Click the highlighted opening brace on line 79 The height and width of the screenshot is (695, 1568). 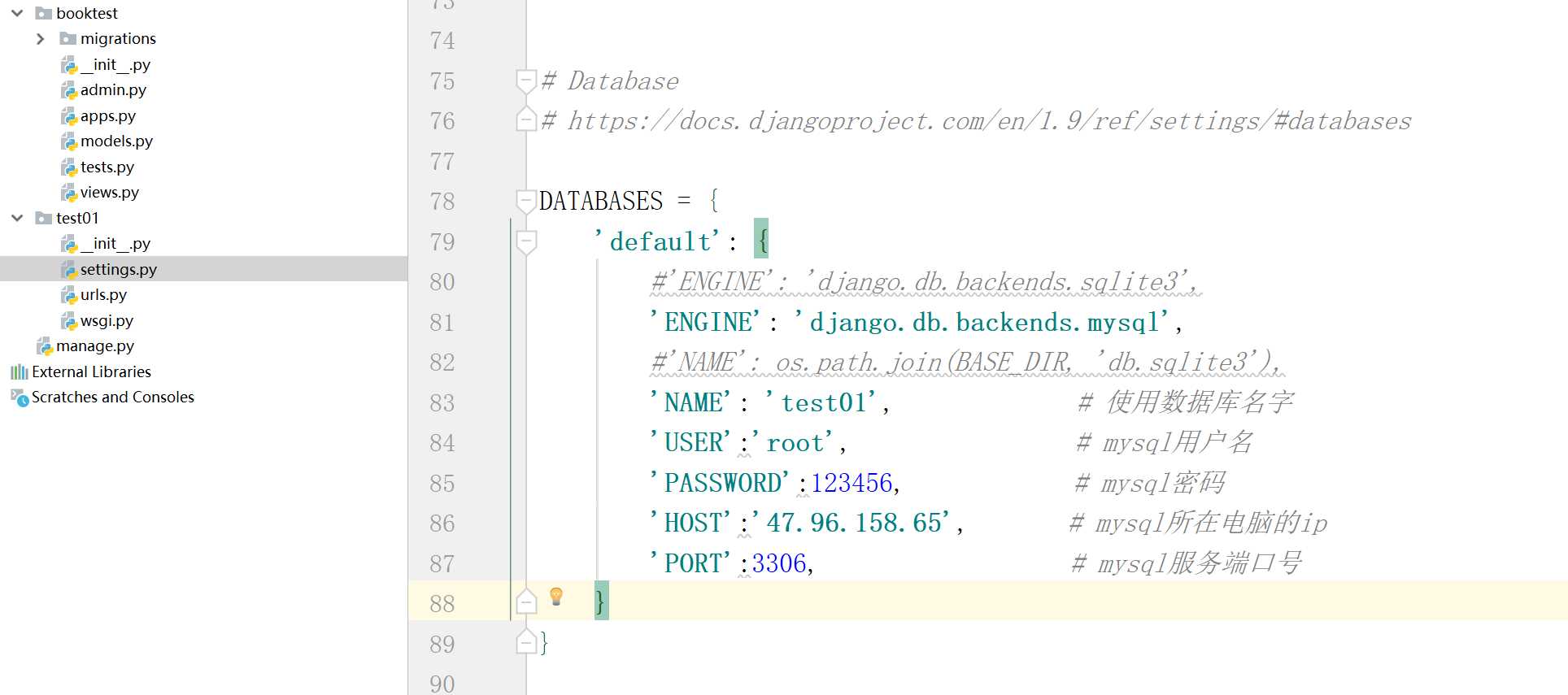point(761,238)
